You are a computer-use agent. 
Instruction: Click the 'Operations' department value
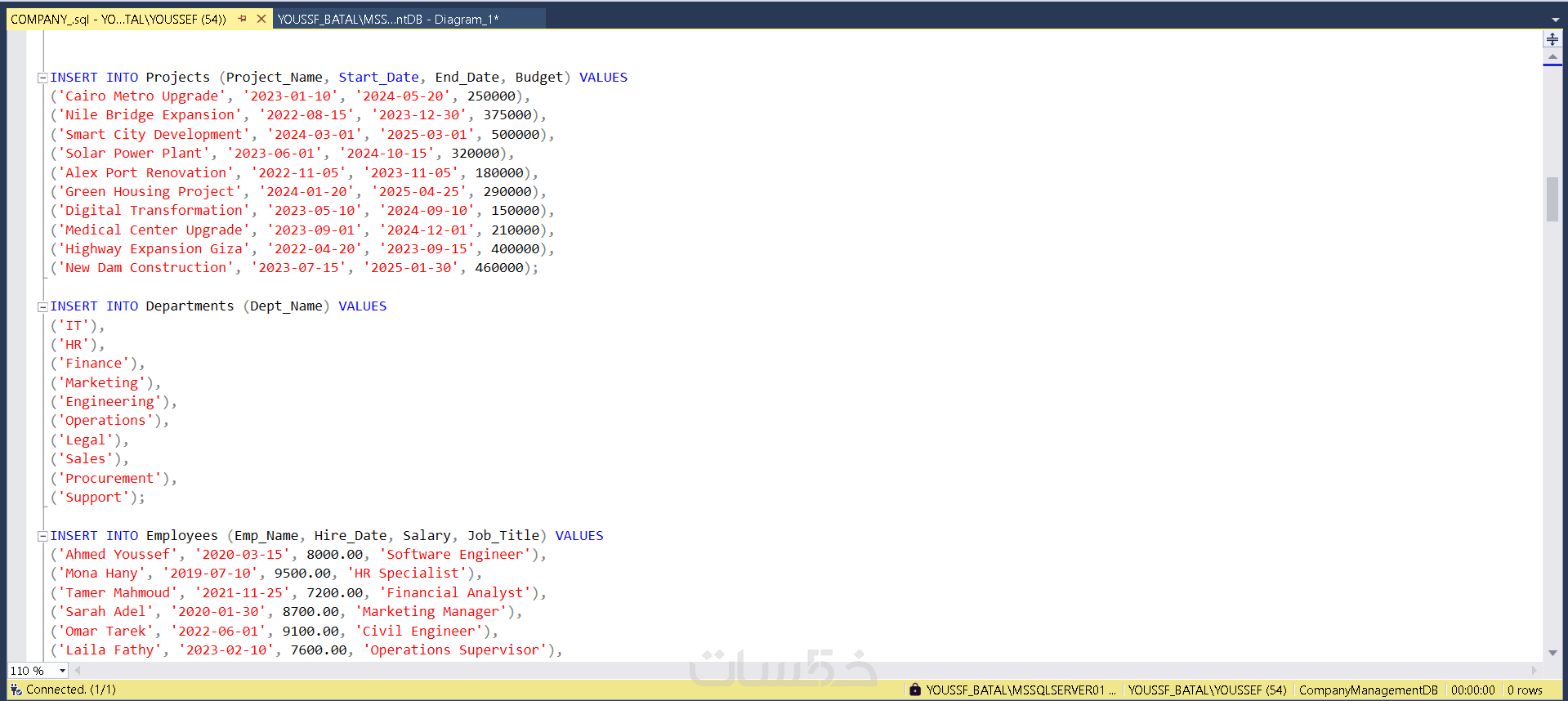105,421
